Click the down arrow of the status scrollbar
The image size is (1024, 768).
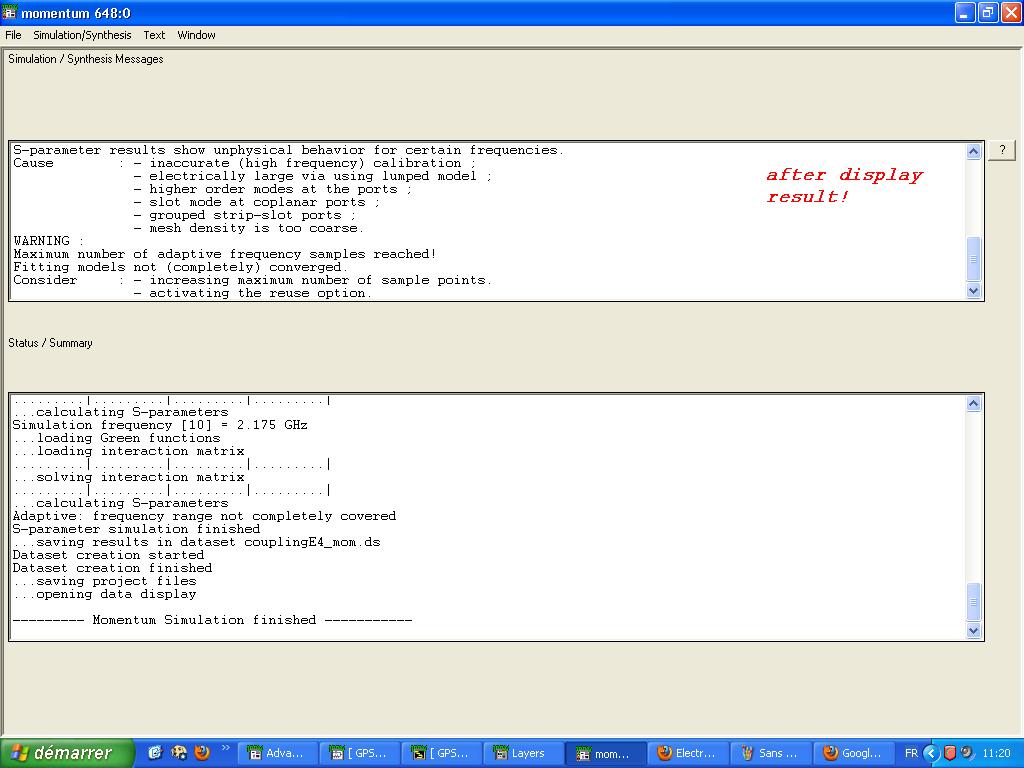point(973,631)
